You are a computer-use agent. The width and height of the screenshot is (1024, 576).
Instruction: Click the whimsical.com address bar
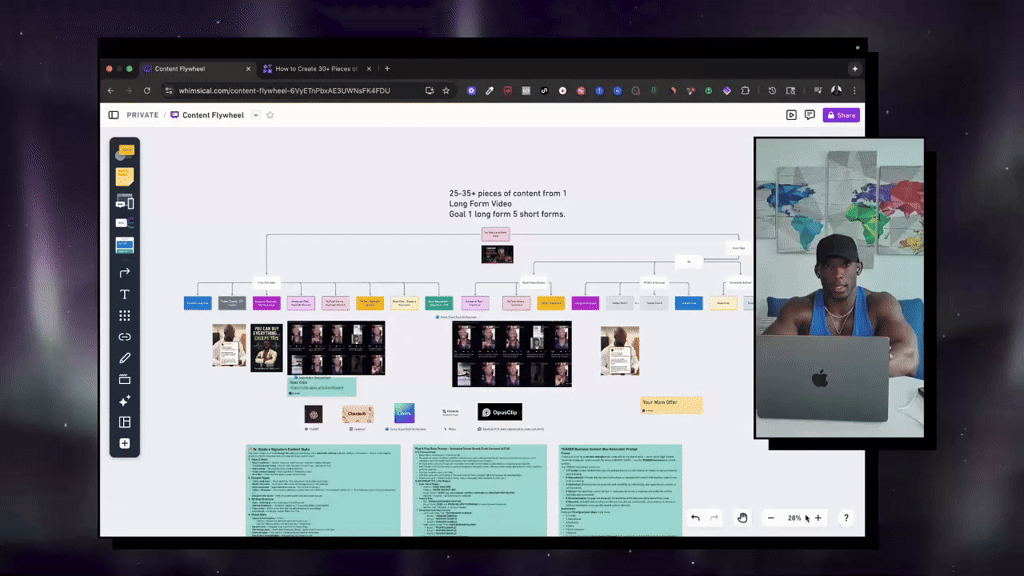coord(284,91)
